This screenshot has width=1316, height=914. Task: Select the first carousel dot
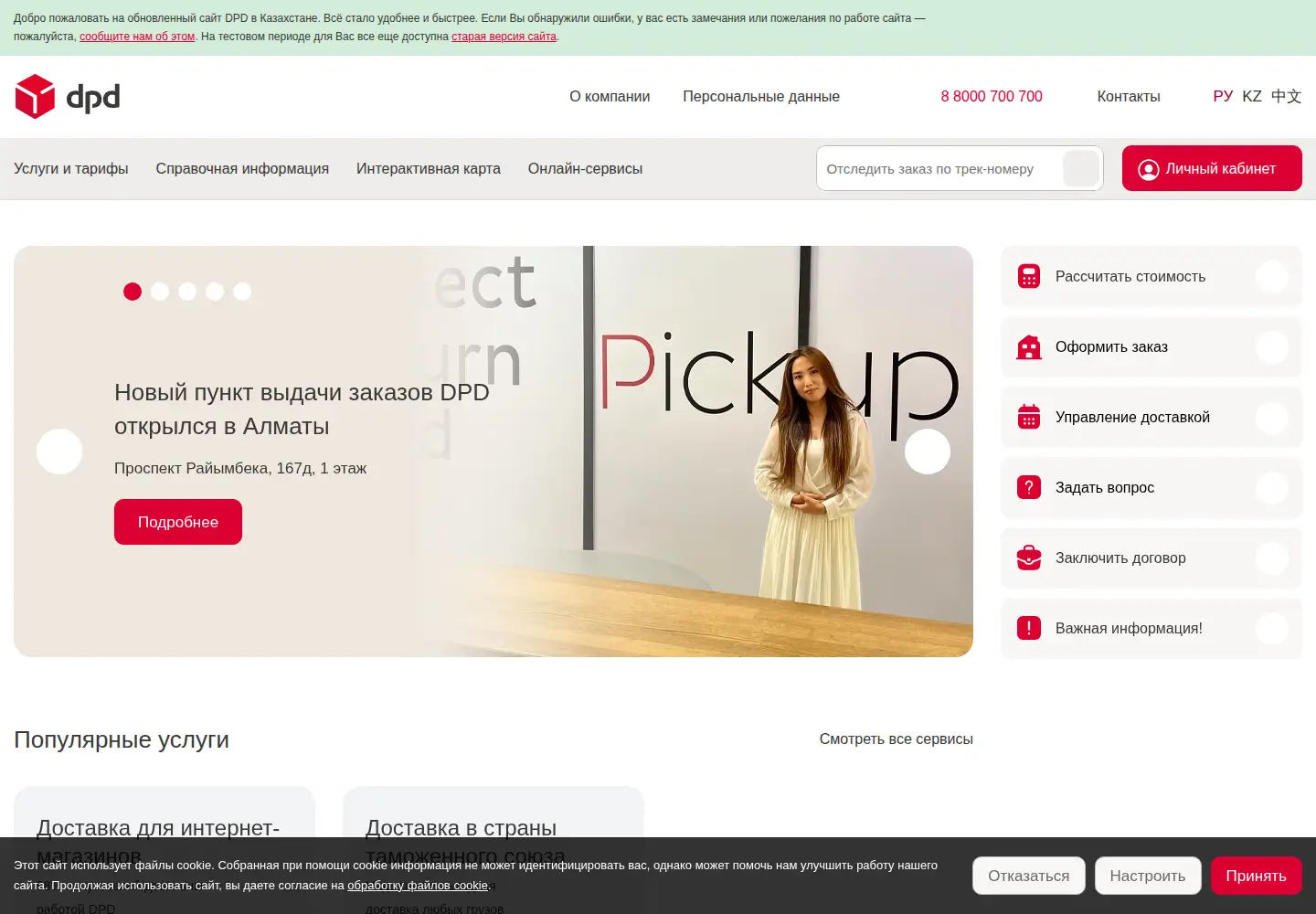point(133,292)
